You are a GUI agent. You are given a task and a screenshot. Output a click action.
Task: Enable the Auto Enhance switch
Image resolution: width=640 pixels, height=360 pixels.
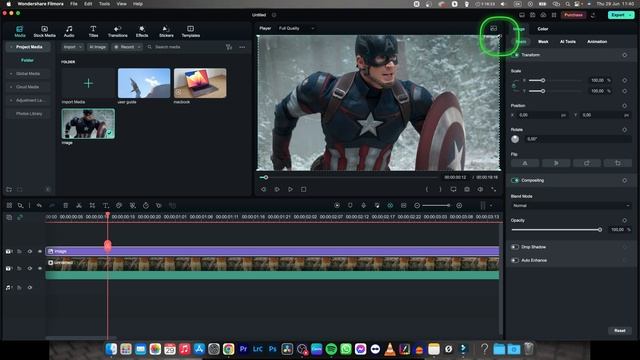[x=515, y=260]
